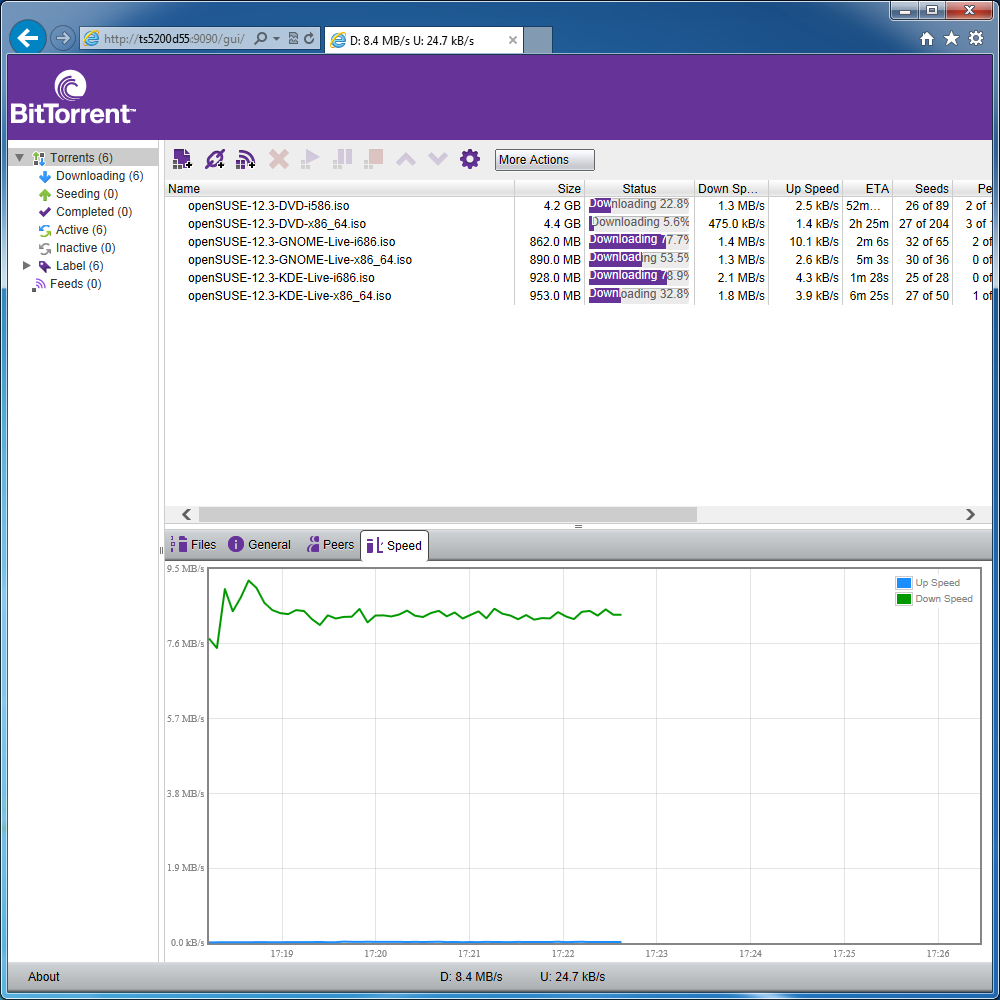This screenshot has width=1000, height=1000.
Task: Select openSUSE-12.3-DVD-x86_64.iso torrent
Action: [277, 223]
